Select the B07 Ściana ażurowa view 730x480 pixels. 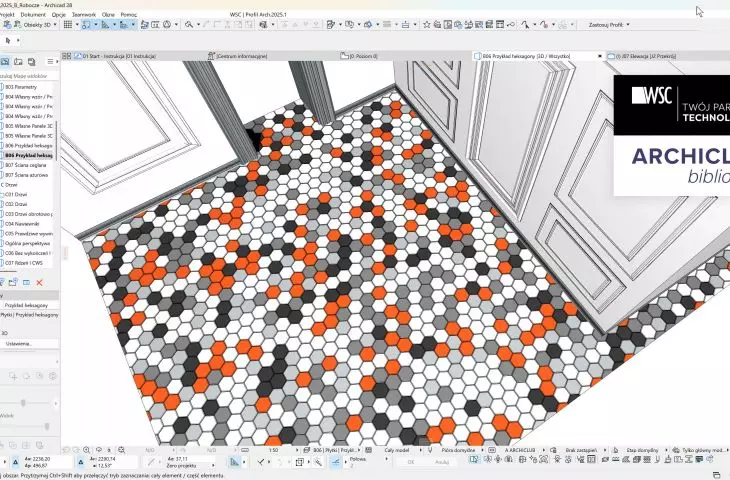27,175
